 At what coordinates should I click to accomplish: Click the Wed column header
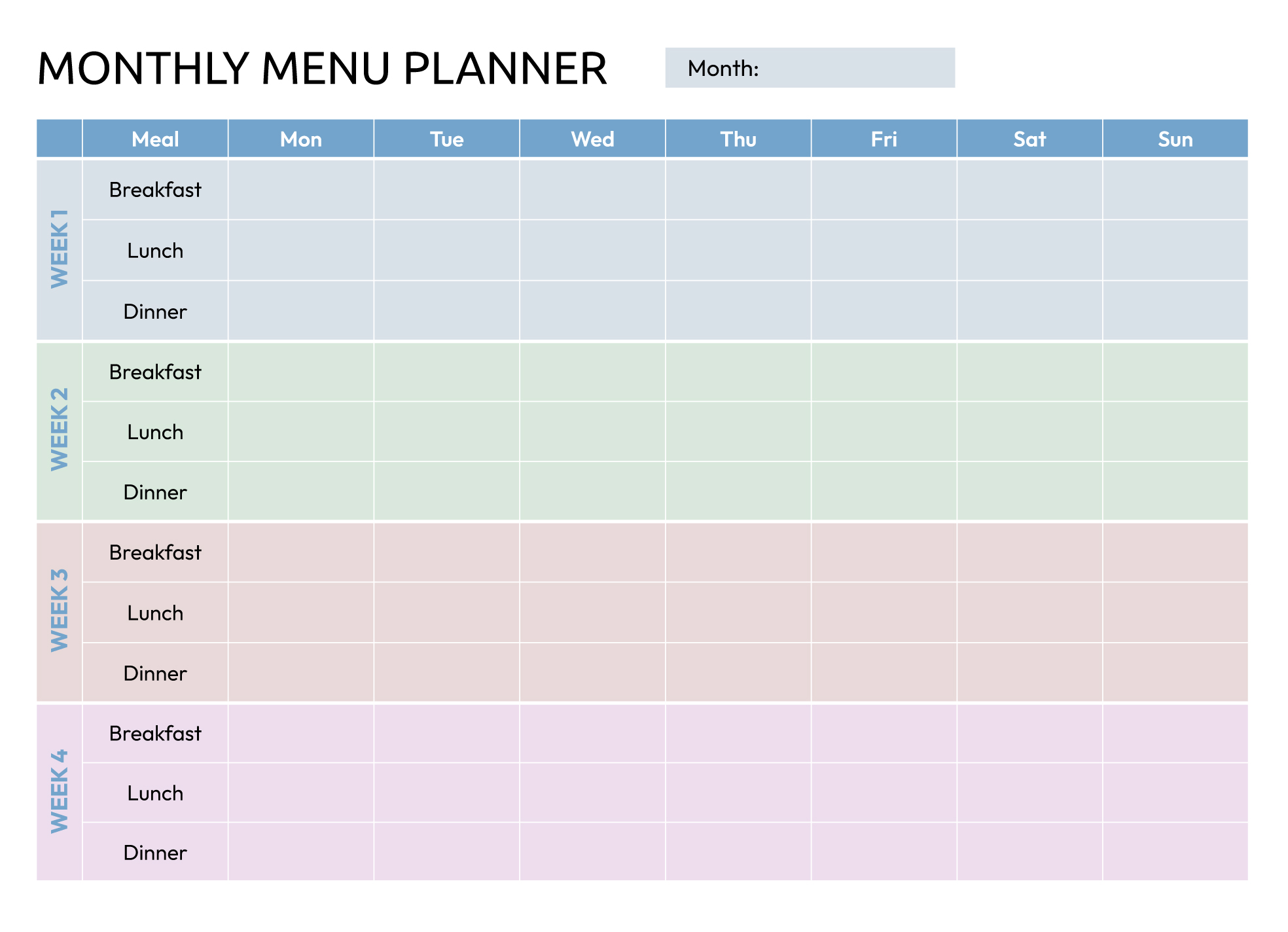592,139
